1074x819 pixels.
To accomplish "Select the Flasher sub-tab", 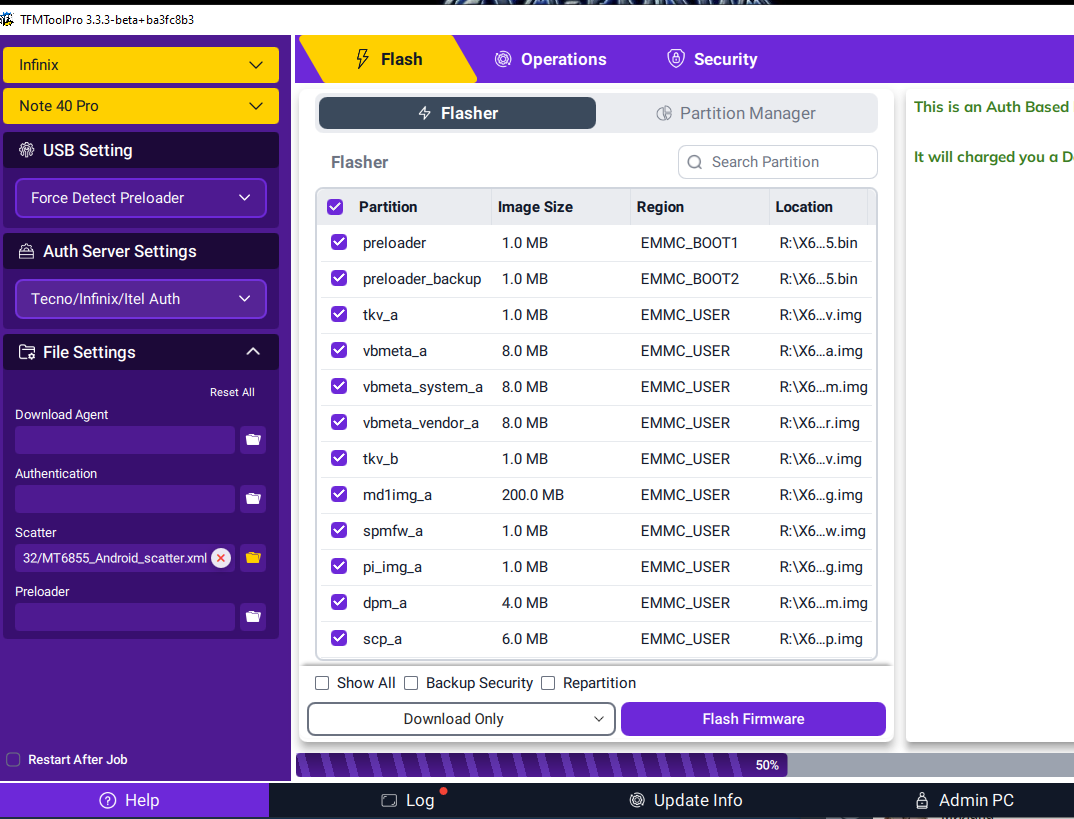I will 458,113.
